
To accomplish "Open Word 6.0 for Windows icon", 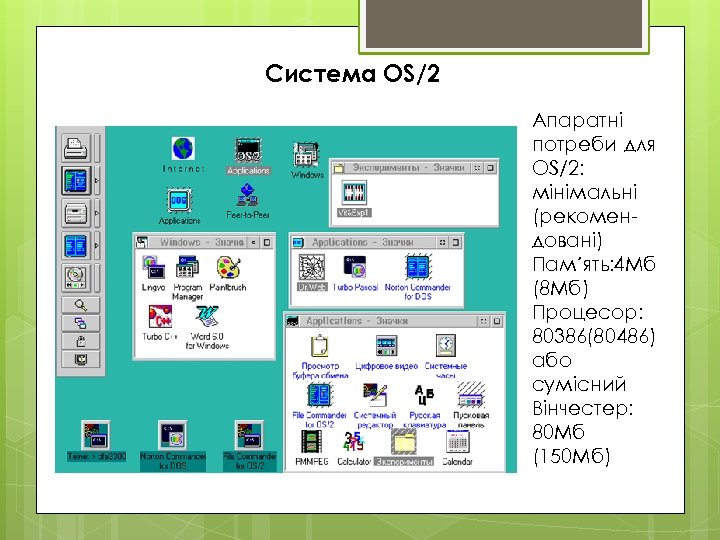I will (x=207, y=317).
